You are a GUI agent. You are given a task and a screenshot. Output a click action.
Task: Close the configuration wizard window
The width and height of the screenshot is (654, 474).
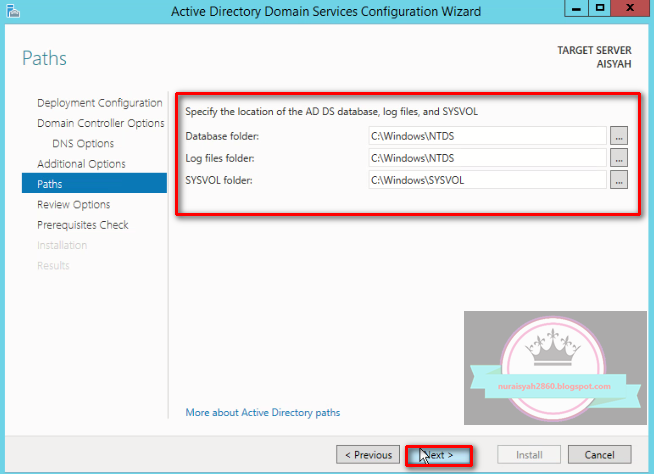631,8
